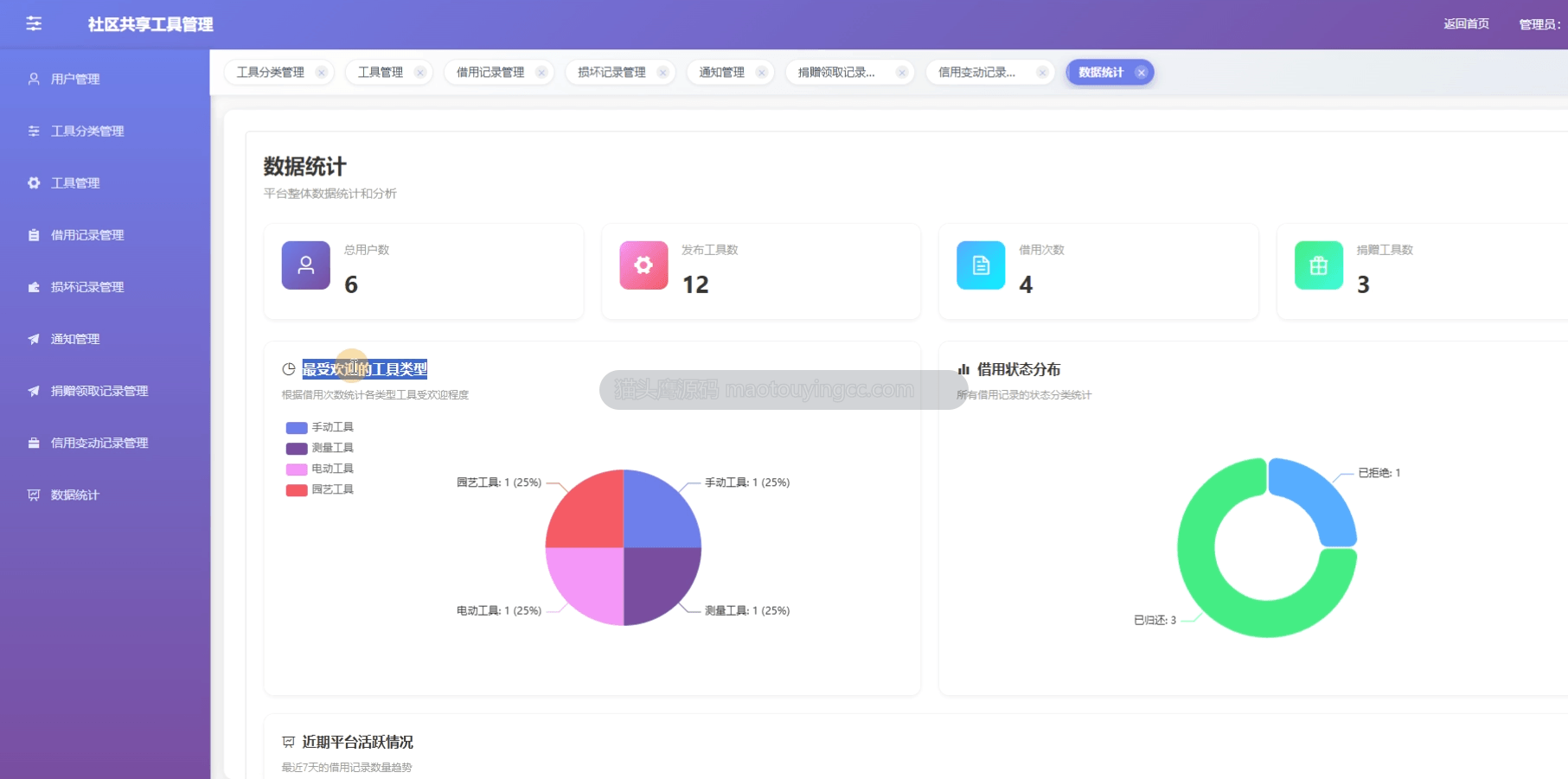Image resolution: width=1568 pixels, height=779 pixels.
Task: Toggle the 手动工具 legend entry
Action: pos(319,427)
